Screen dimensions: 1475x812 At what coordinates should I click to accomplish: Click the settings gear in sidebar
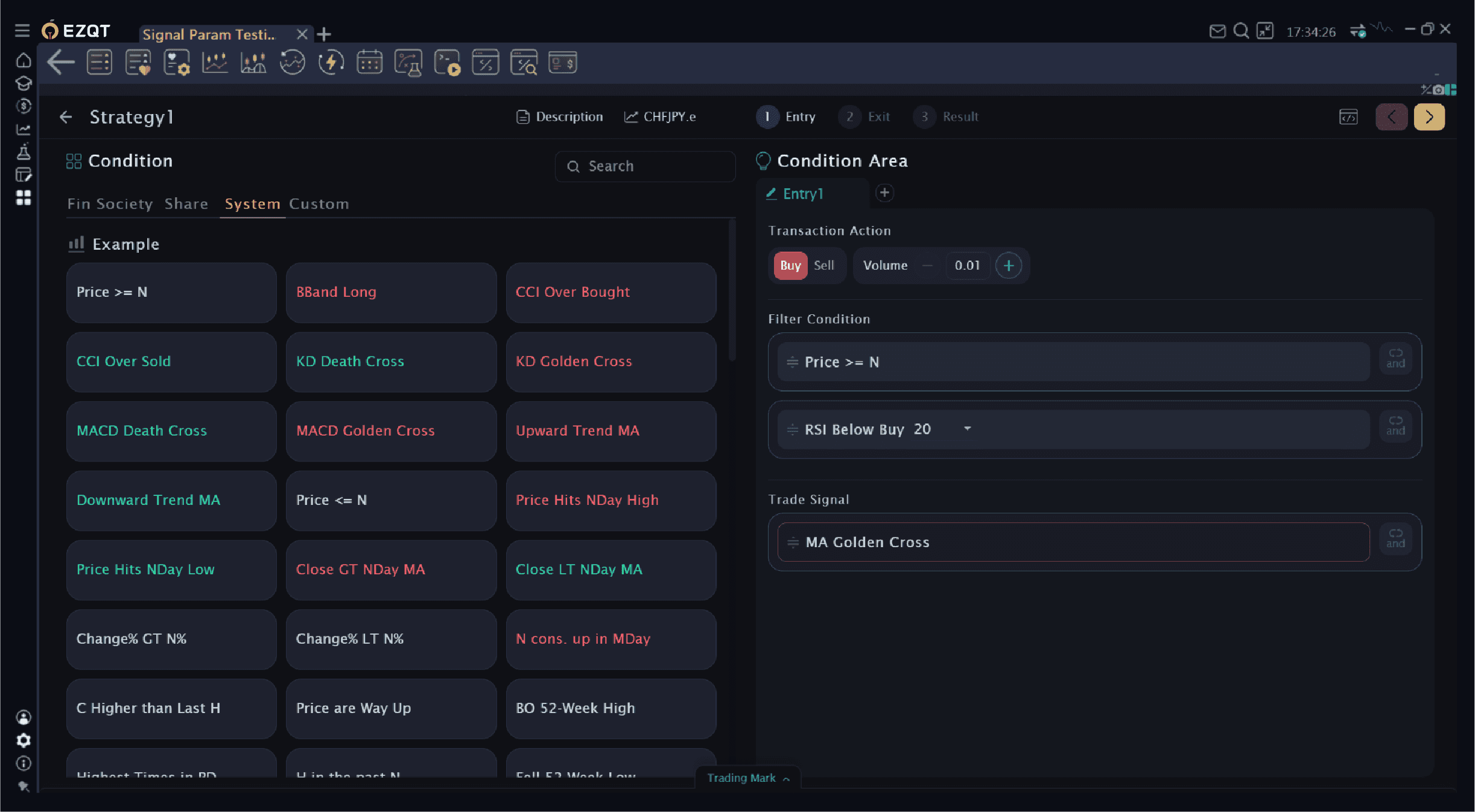coord(24,740)
